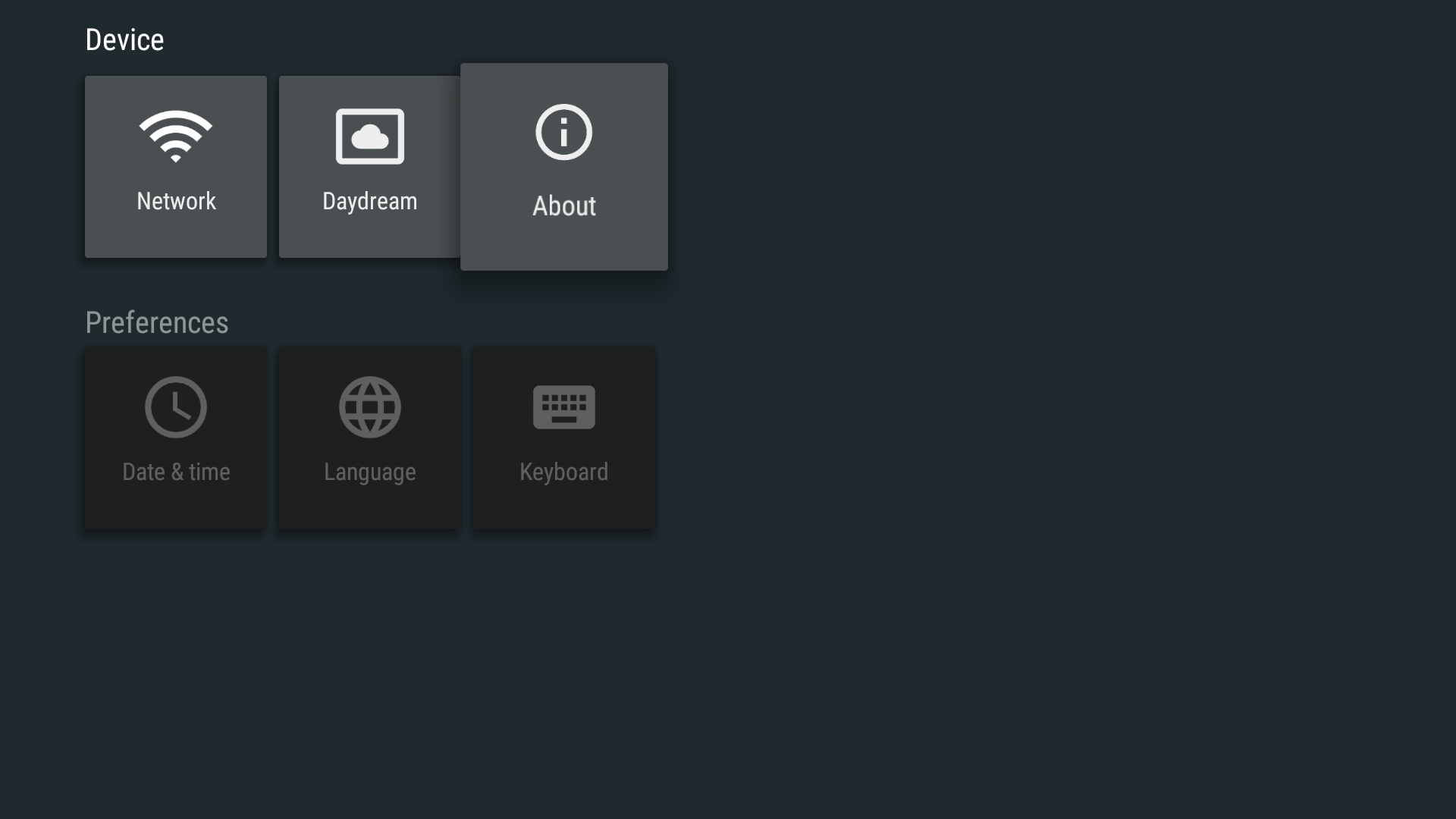
Task: Open the Date & time preferences tile
Action: [x=176, y=438]
